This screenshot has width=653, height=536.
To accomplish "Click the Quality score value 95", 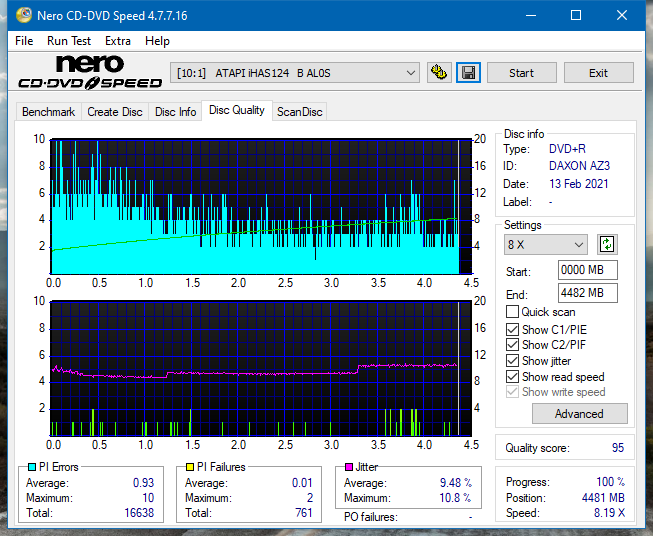I will pyautogui.click(x=618, y=448).
